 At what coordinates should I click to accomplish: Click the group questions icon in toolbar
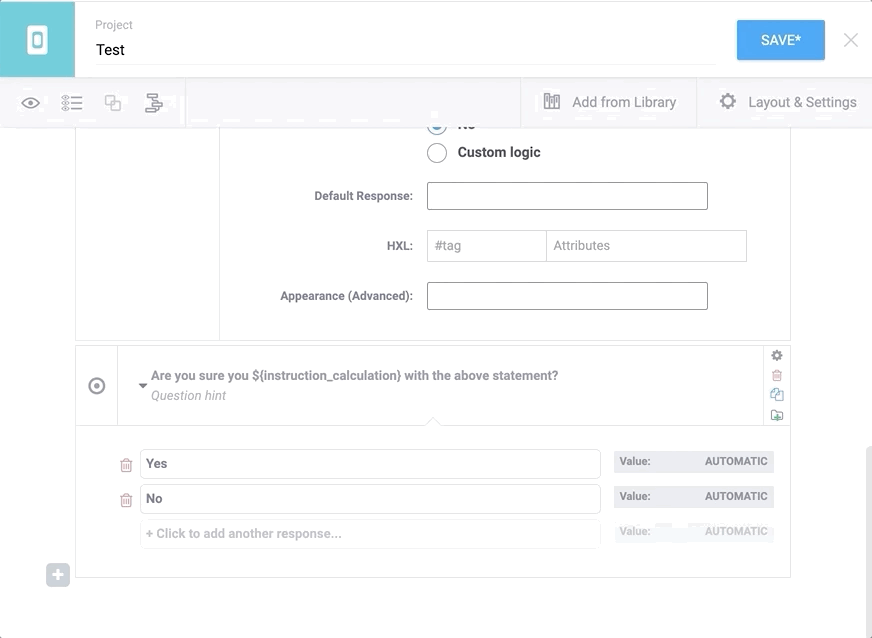point(113,102)
